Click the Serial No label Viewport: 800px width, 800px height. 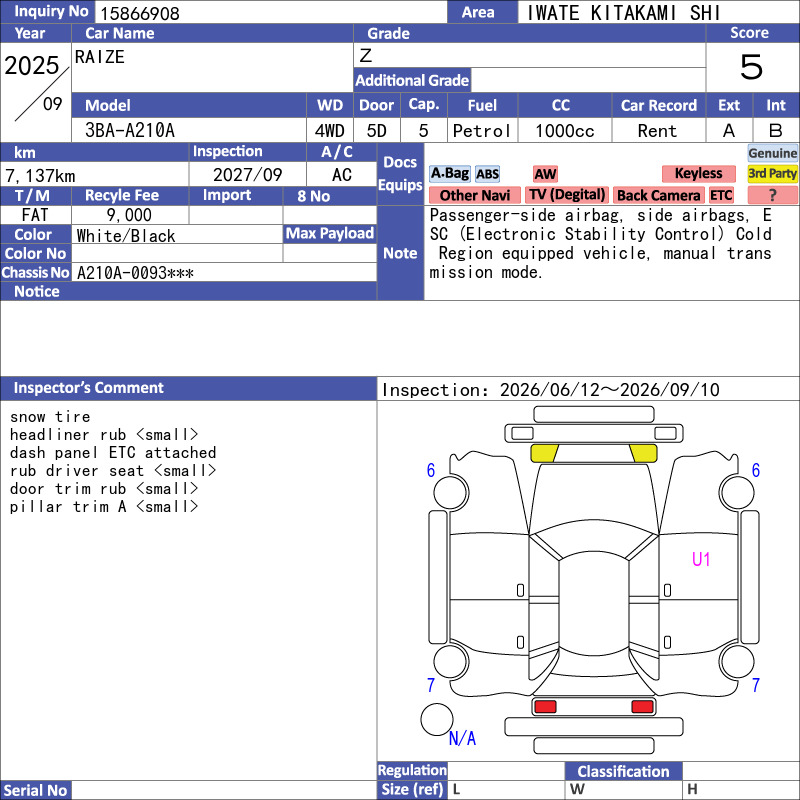[x=35, y=790]
